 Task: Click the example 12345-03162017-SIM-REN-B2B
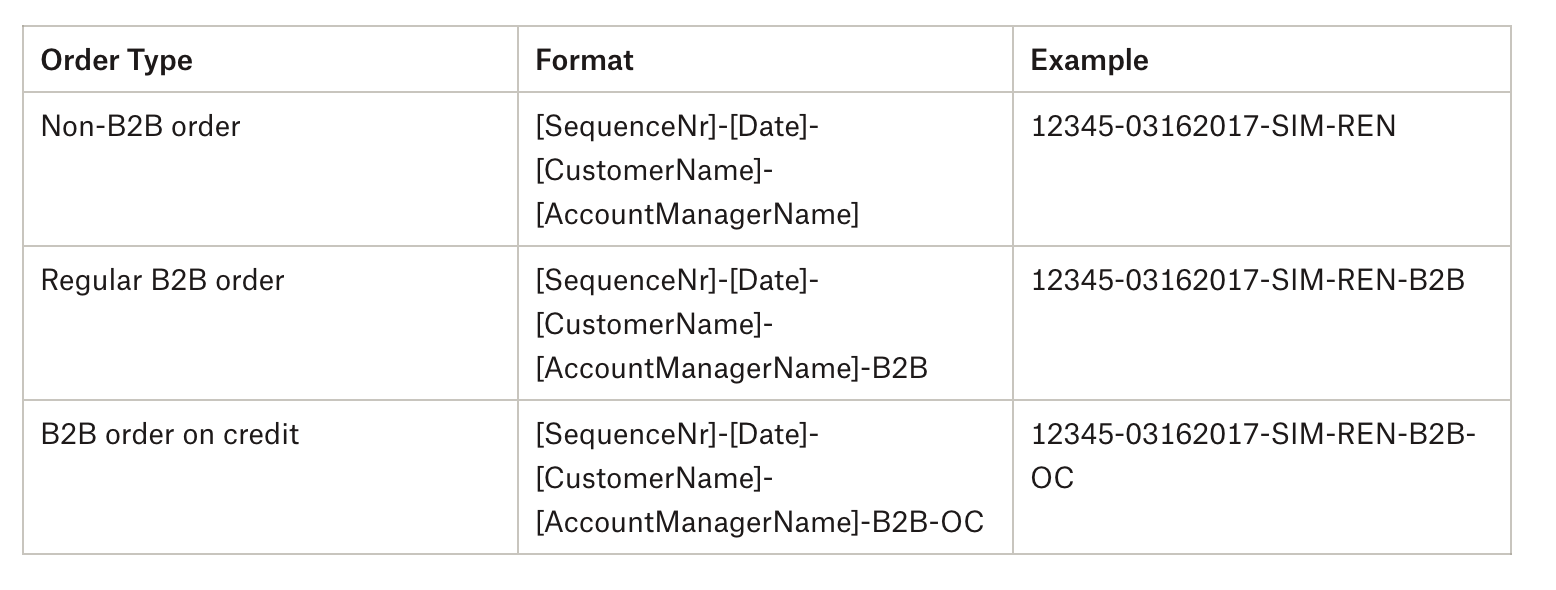click(1247, 280)
